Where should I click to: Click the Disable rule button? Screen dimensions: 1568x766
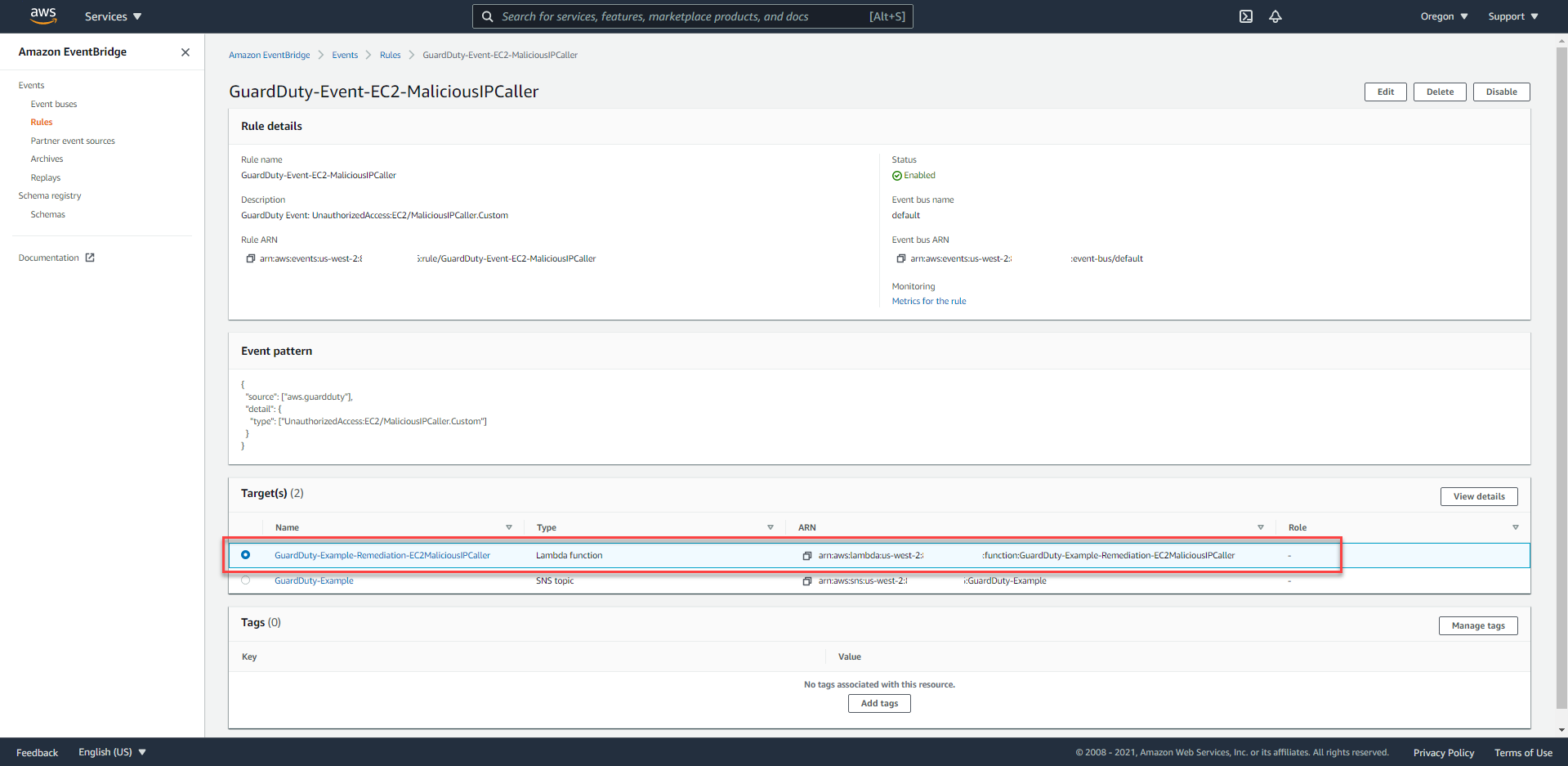tap(1501, 92)
